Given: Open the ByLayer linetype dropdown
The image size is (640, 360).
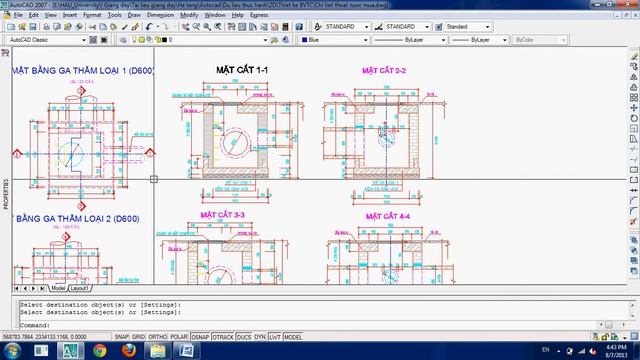Looking at the screenshot, I should [x=443, y=40].
